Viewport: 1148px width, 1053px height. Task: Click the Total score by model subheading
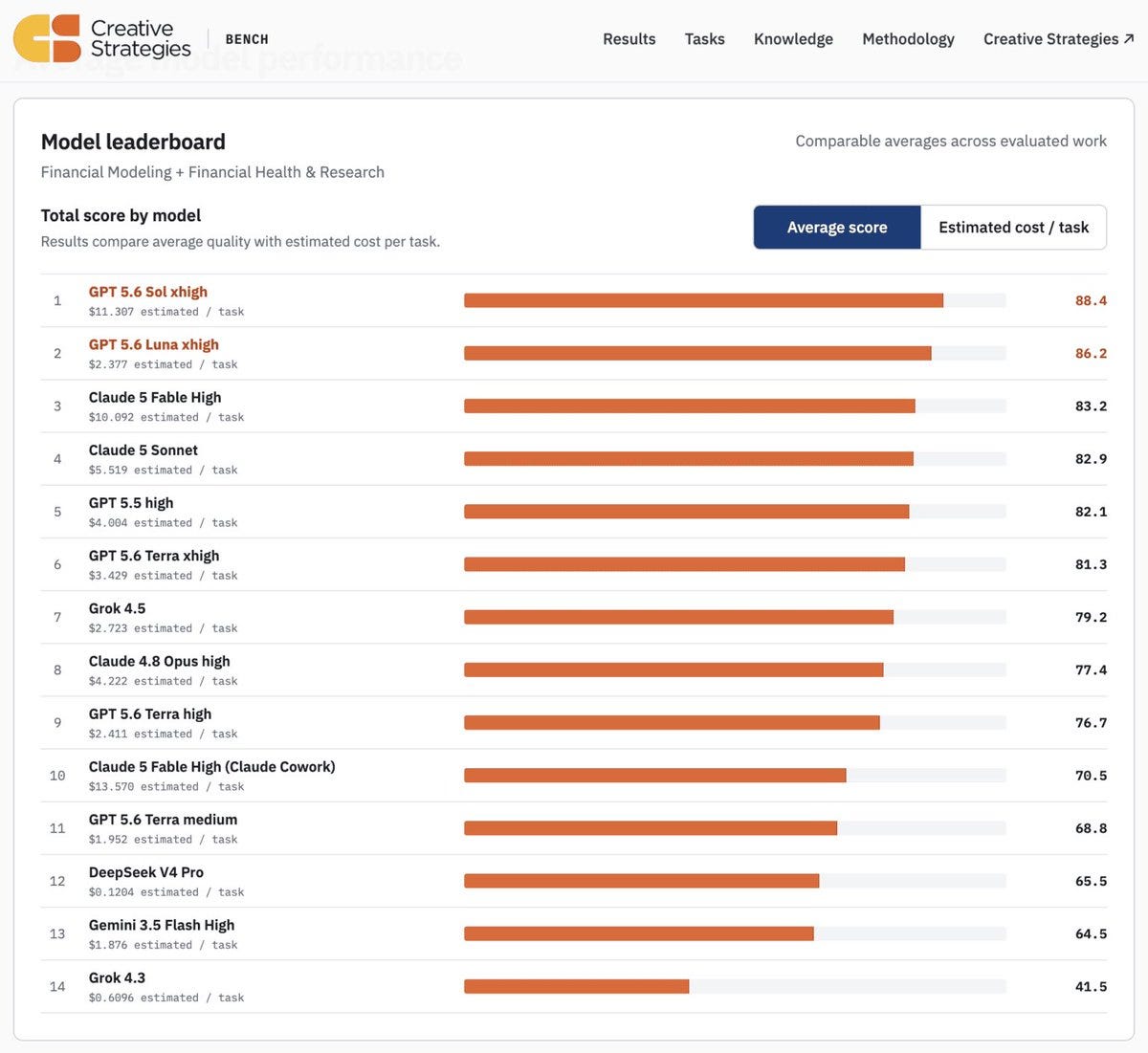point(121,215)
